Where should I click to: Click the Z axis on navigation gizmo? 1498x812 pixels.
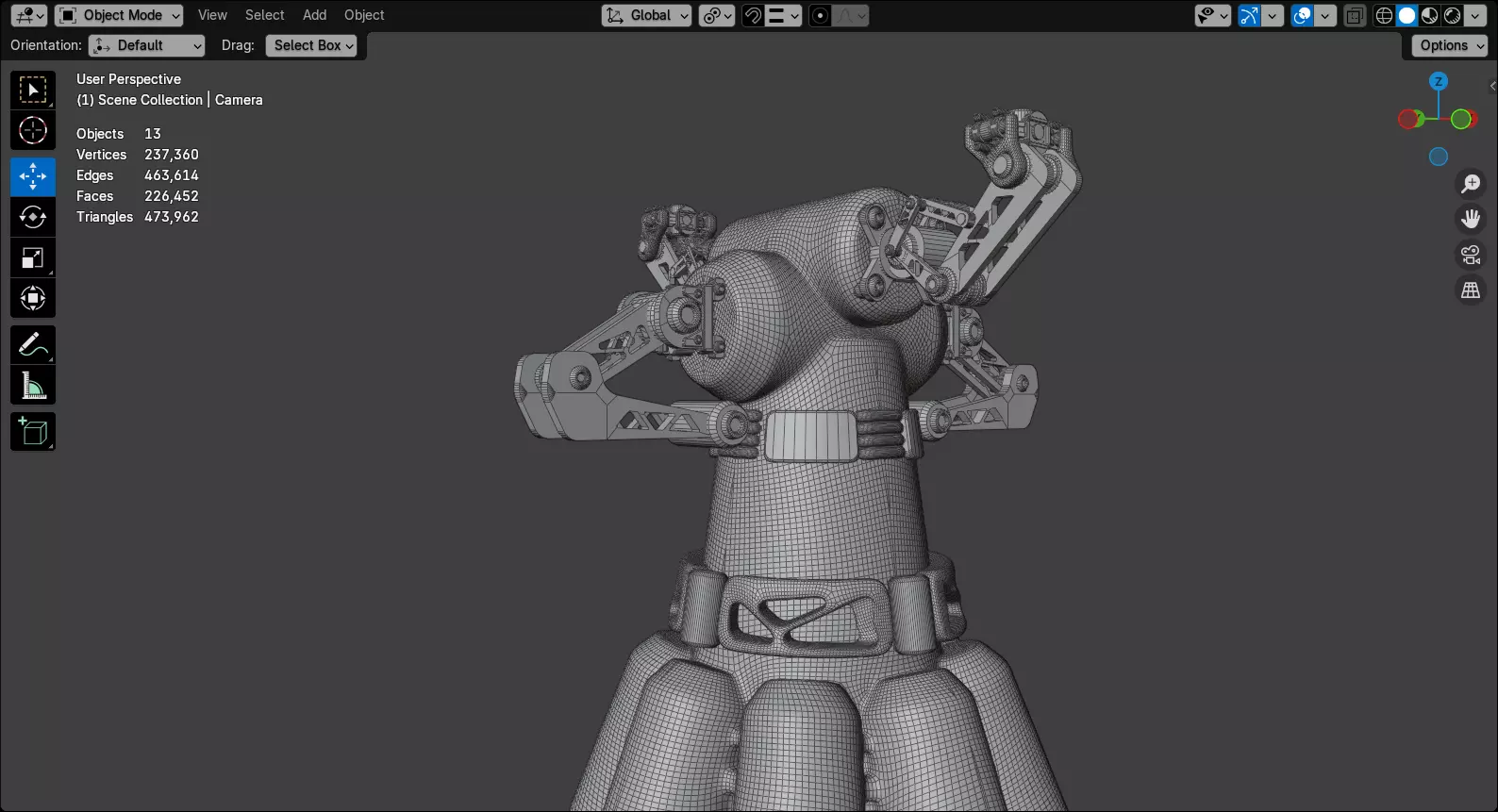point(1438,82)
